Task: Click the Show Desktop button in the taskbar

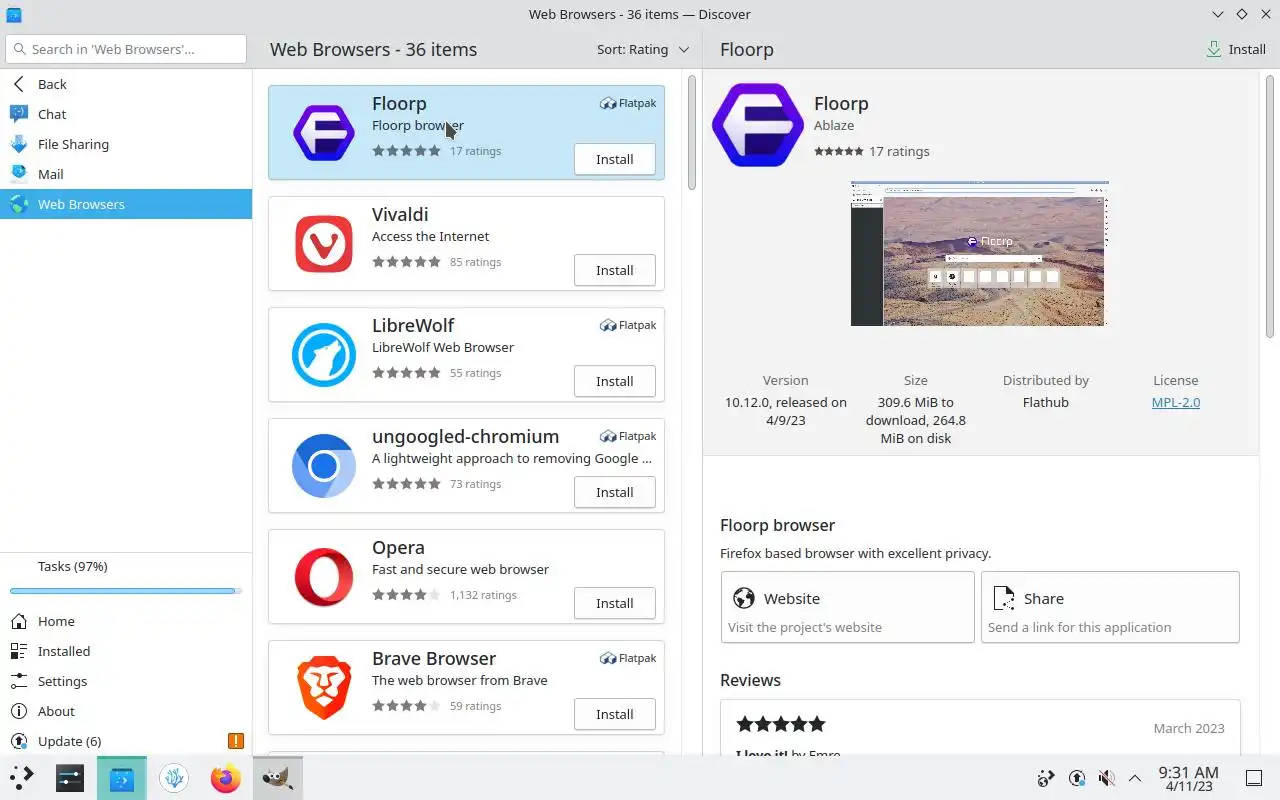Action: tap(1254, 778)
